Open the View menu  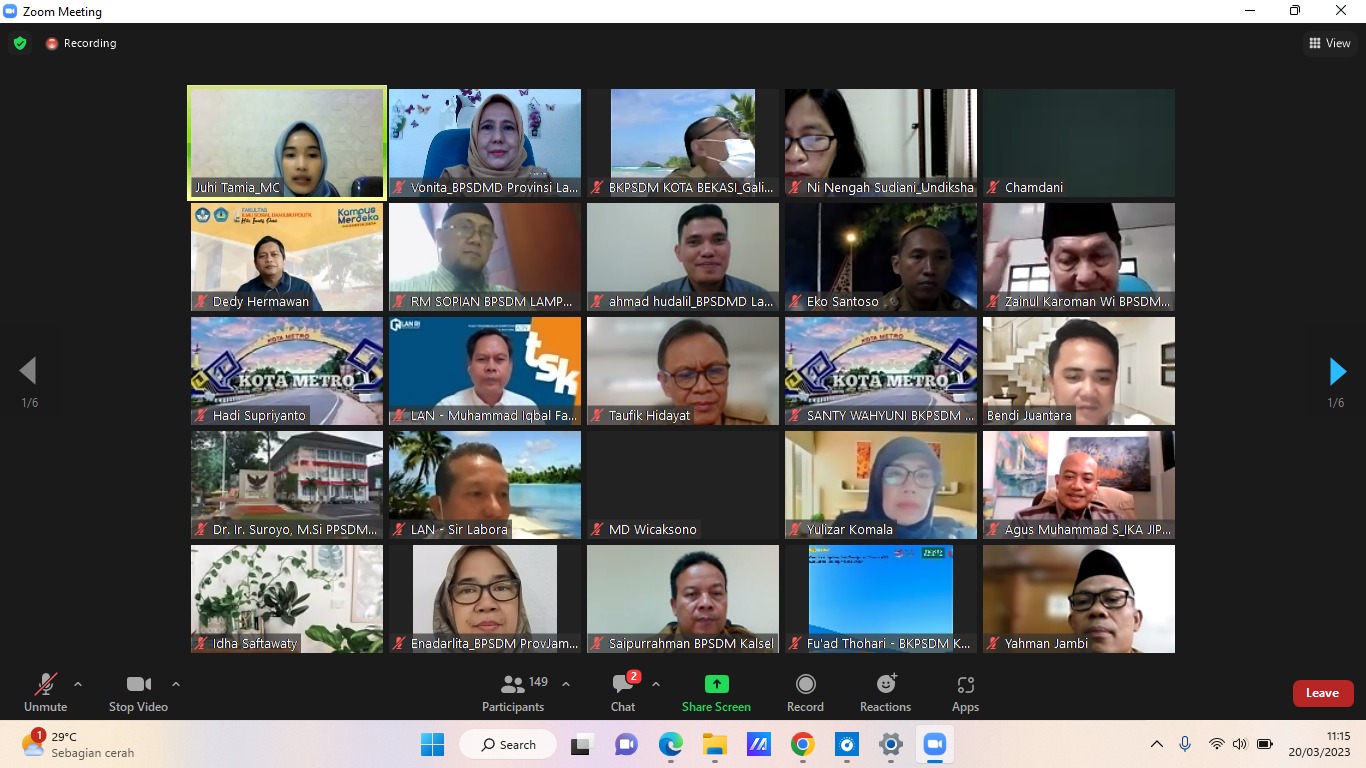click(1332, 43)
